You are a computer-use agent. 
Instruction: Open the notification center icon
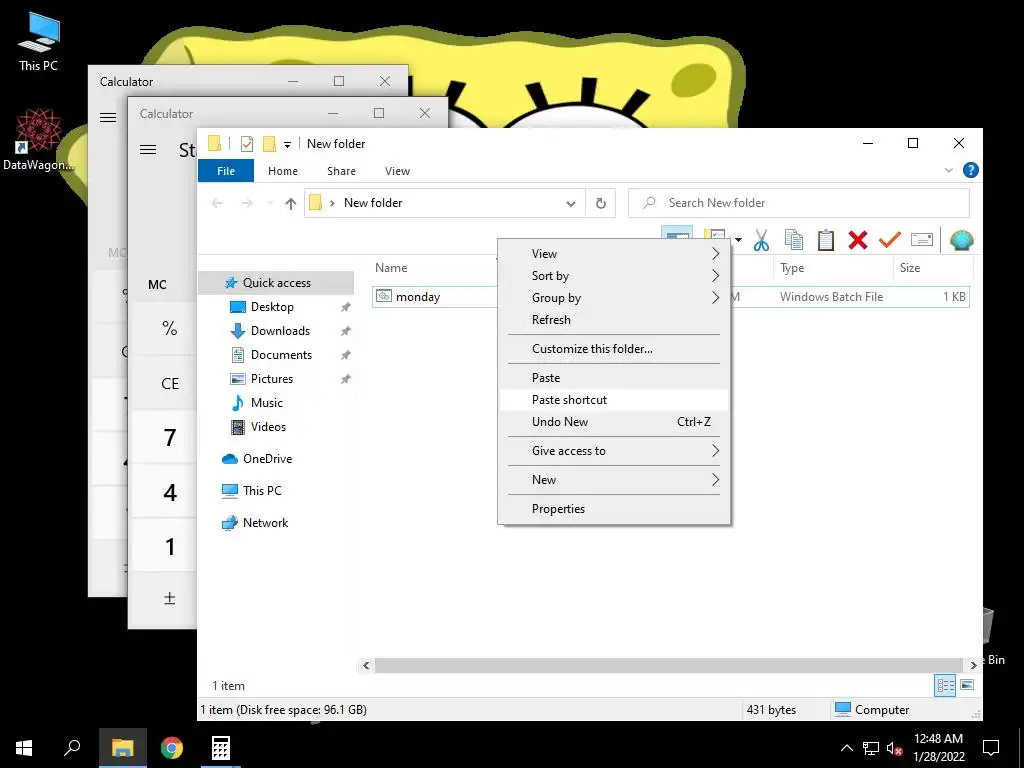click(x=991, y=748)
